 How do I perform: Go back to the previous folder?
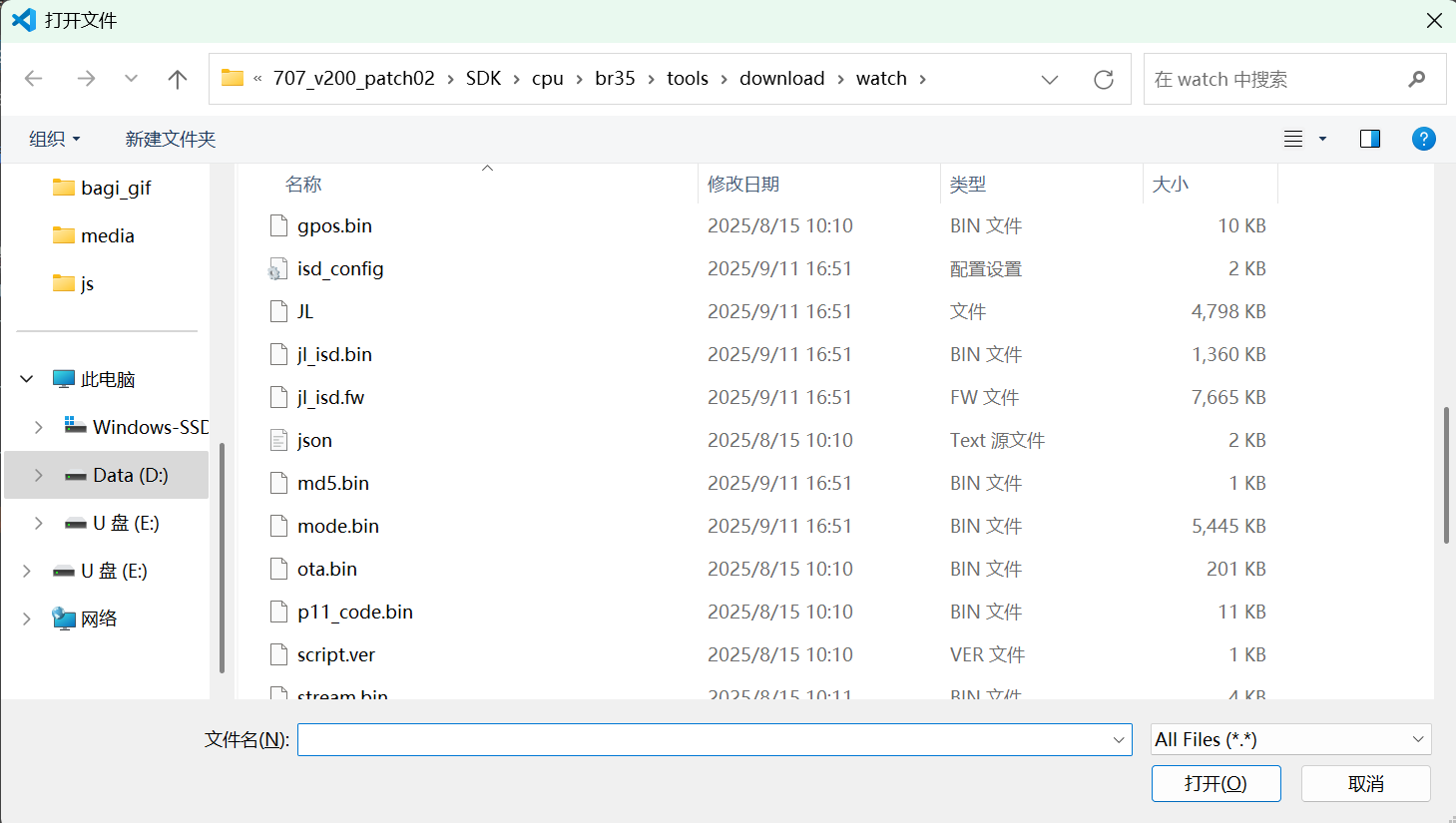34,79
